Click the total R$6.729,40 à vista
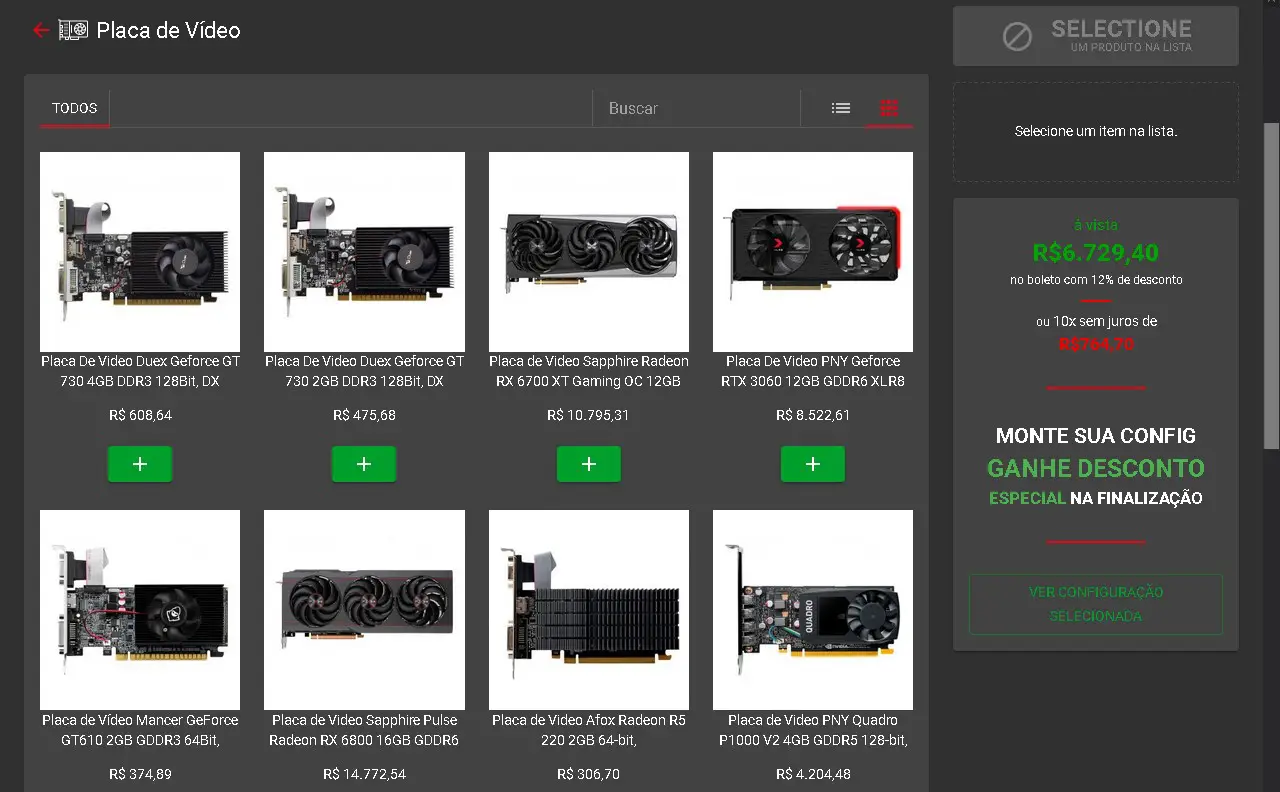 click(1096, 253)
